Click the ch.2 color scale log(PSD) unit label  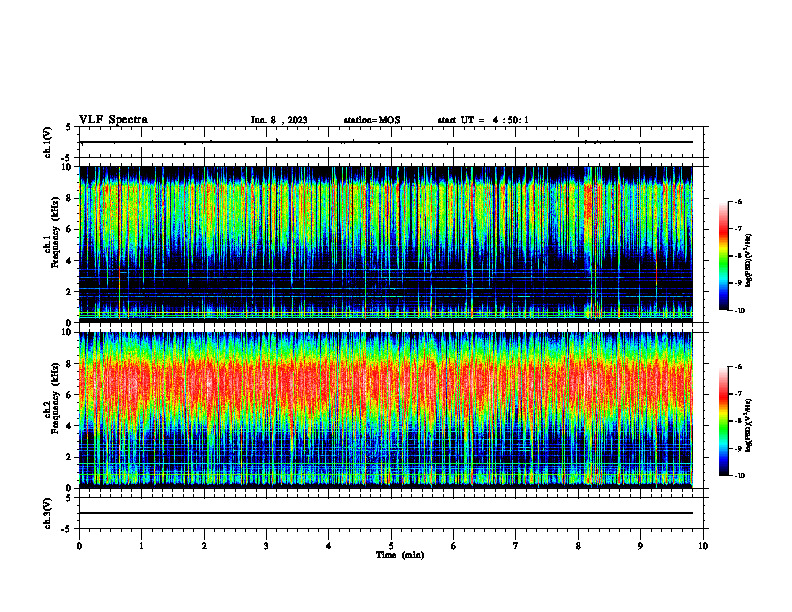tap(749, 425)
